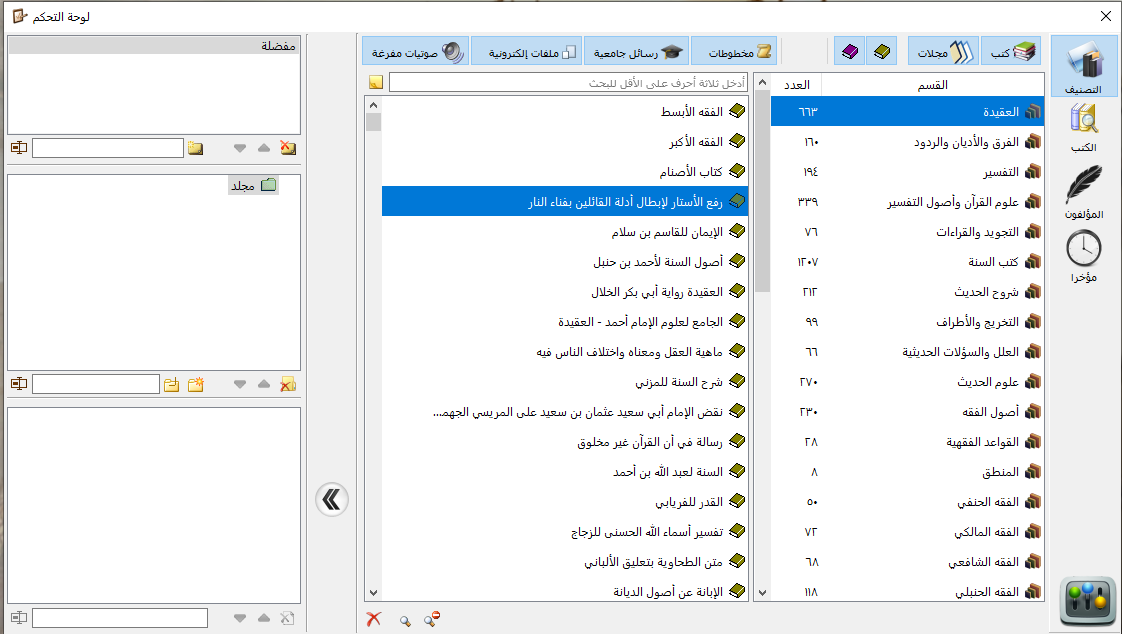Toggle the كتب (Books) type filter

[1011, 51]
